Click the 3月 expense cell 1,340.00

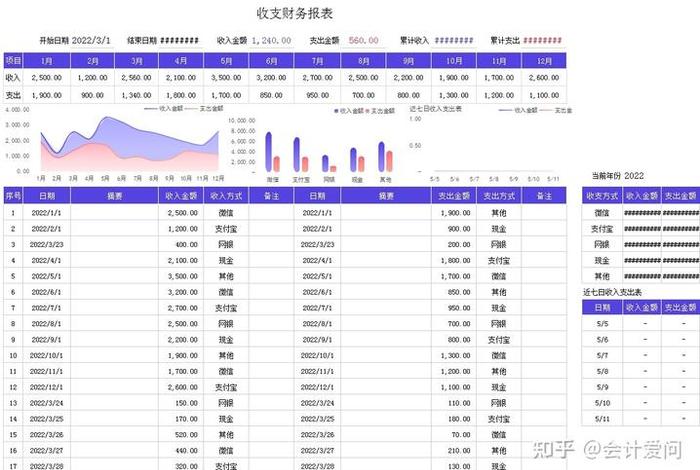tap(137, 95)
